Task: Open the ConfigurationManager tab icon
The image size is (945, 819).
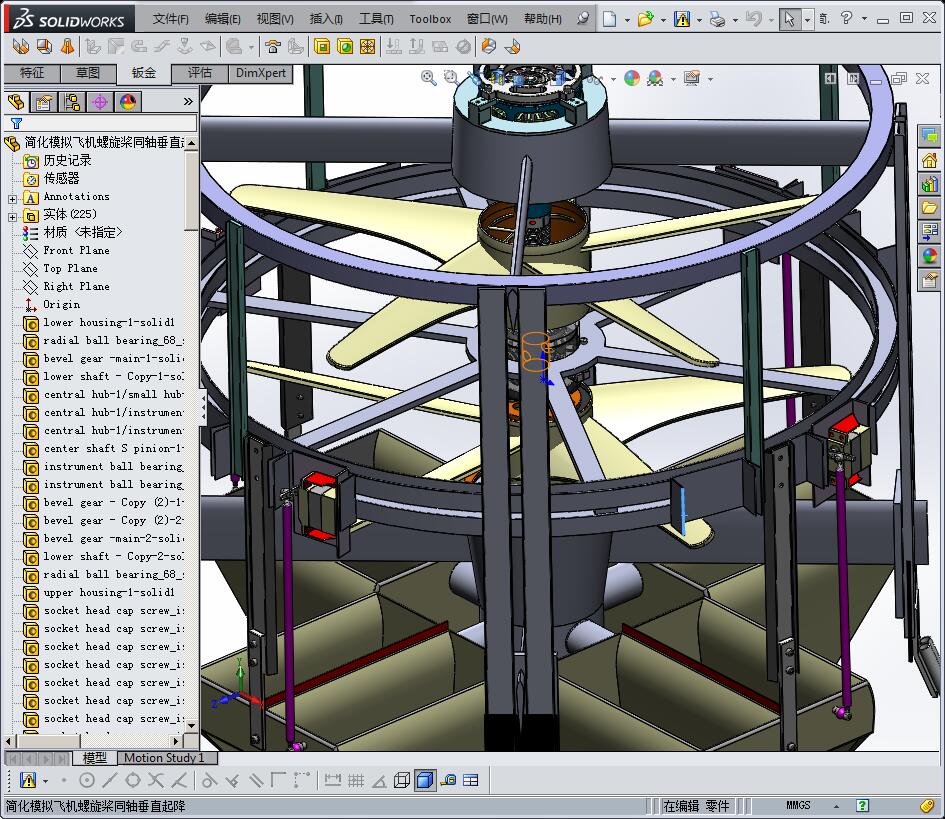Action: (72, 102)
